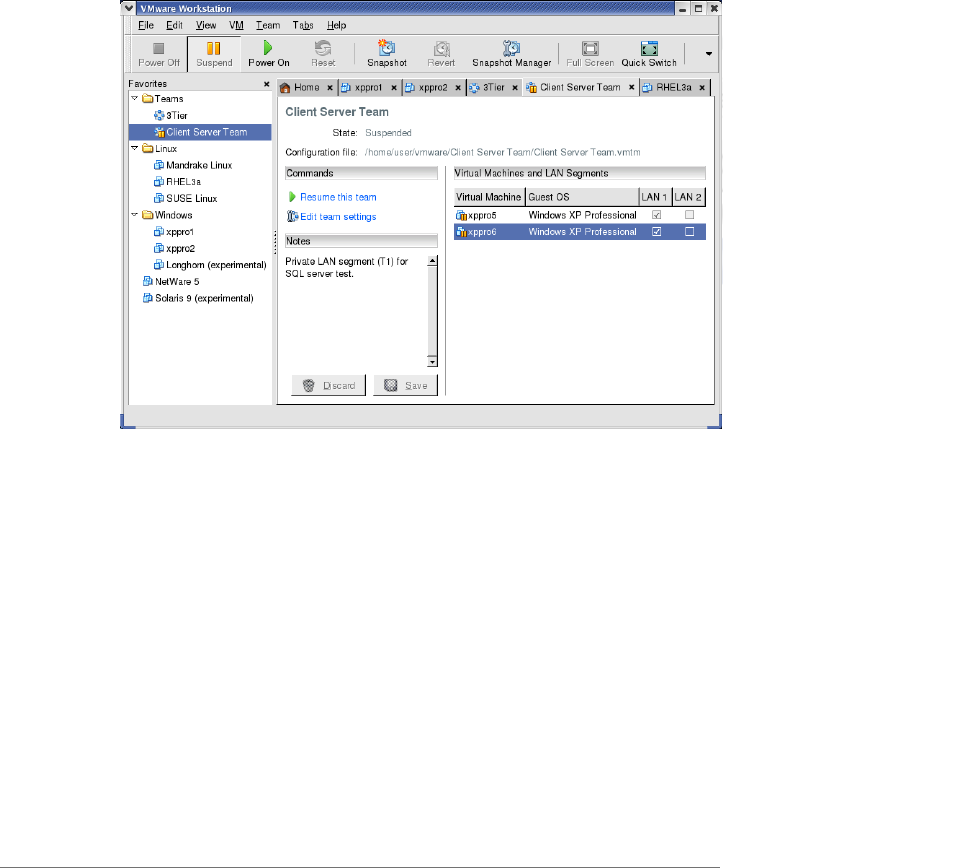
Task: Open the File menu
Action: (x=146, y=26)
